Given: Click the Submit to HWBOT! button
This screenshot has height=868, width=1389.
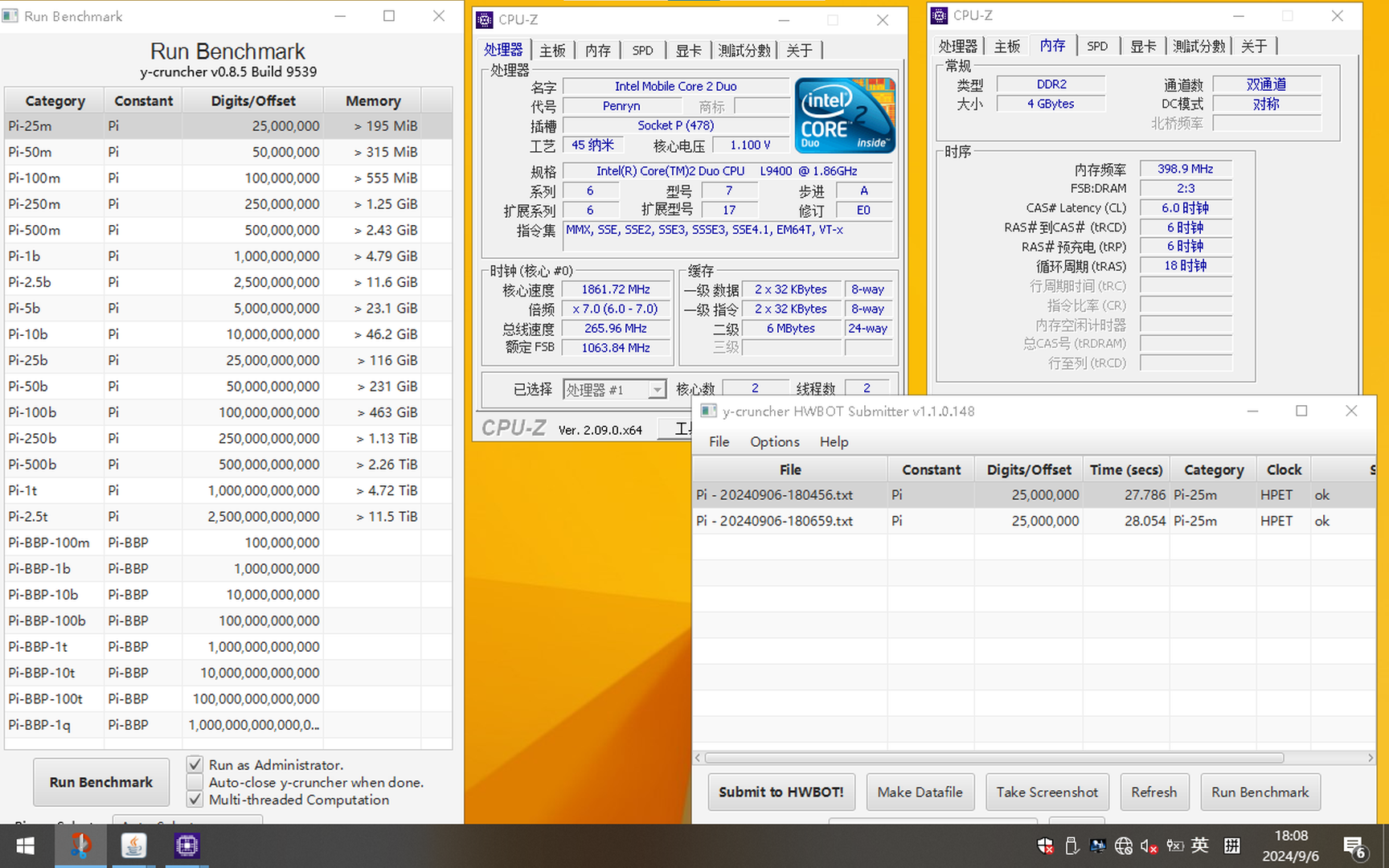Looking at the screenshot, I should pos(781,792).
